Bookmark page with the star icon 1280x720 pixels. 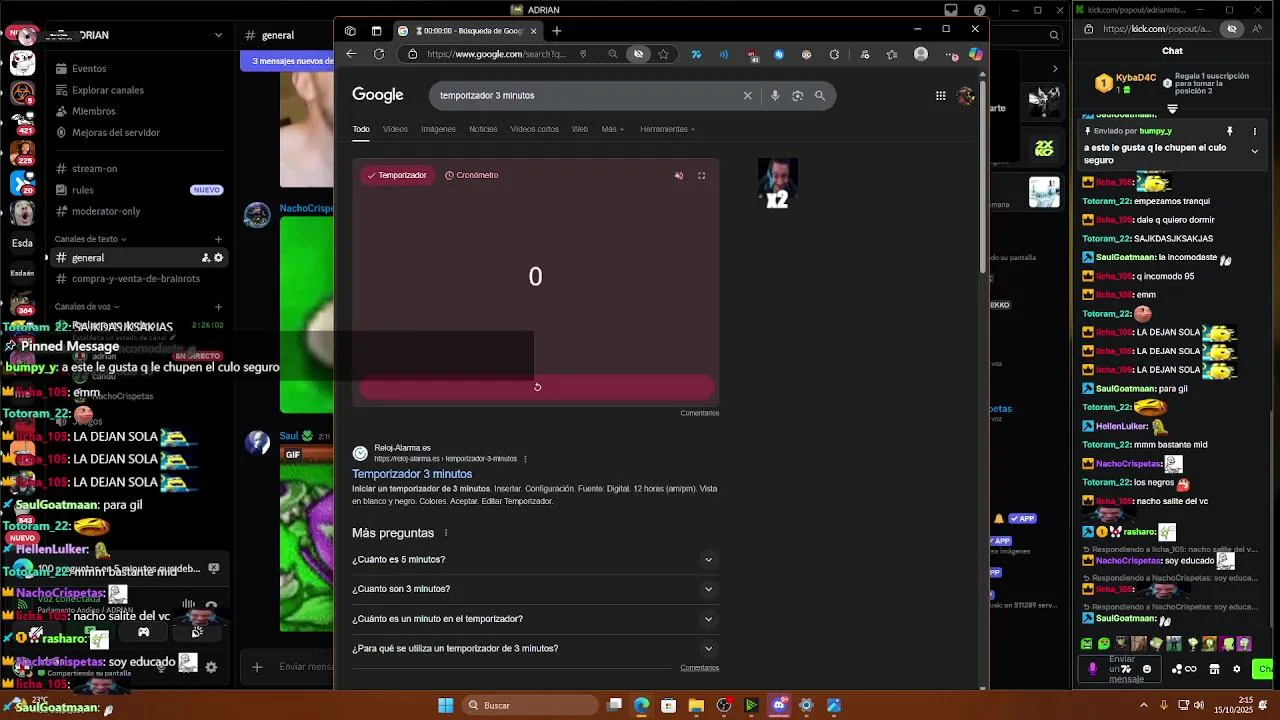(663, 54)
